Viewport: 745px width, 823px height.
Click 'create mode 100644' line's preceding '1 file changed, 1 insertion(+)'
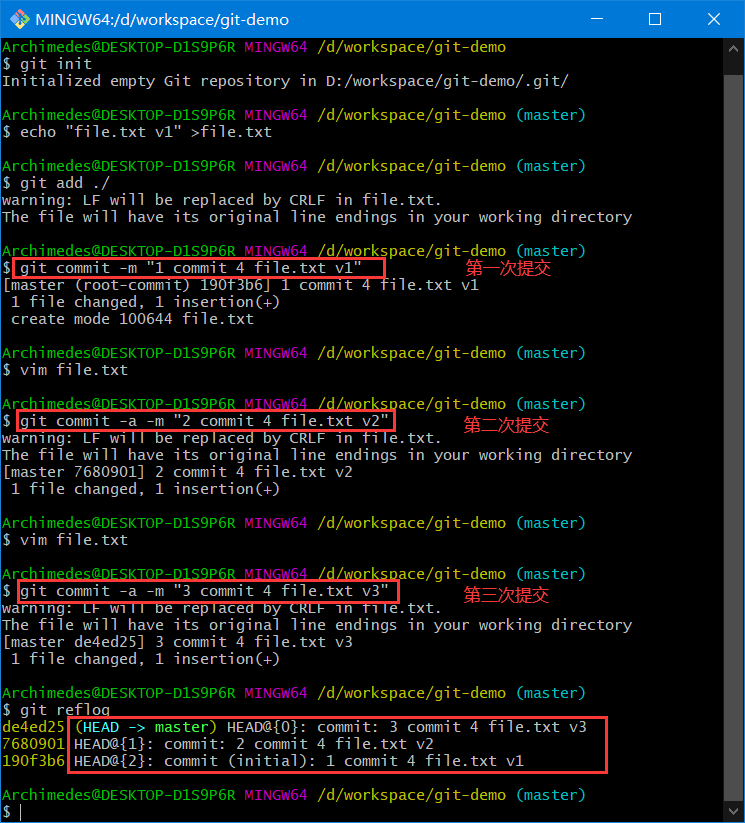coord(145,302)
